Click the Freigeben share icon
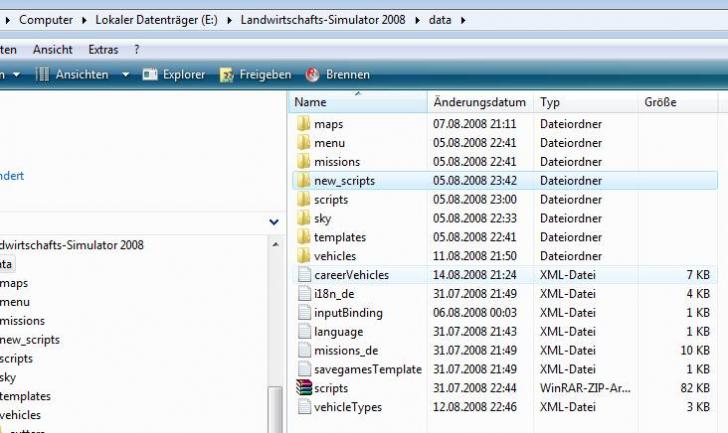728x433 pixels. [226, 75]
